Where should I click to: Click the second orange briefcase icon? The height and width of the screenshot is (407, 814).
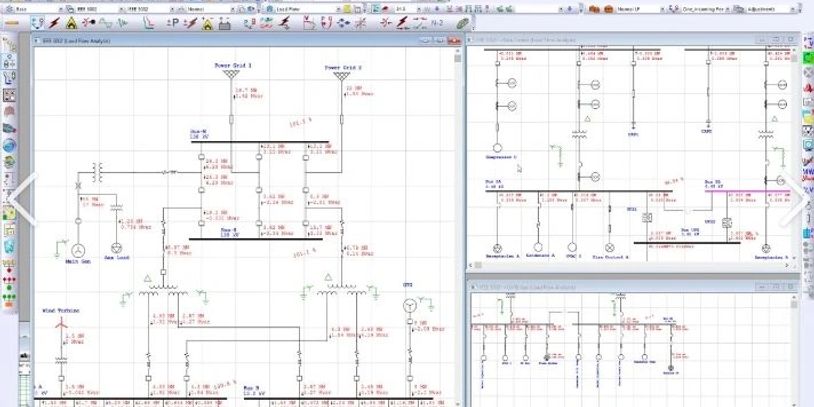(x=608, y=9)
